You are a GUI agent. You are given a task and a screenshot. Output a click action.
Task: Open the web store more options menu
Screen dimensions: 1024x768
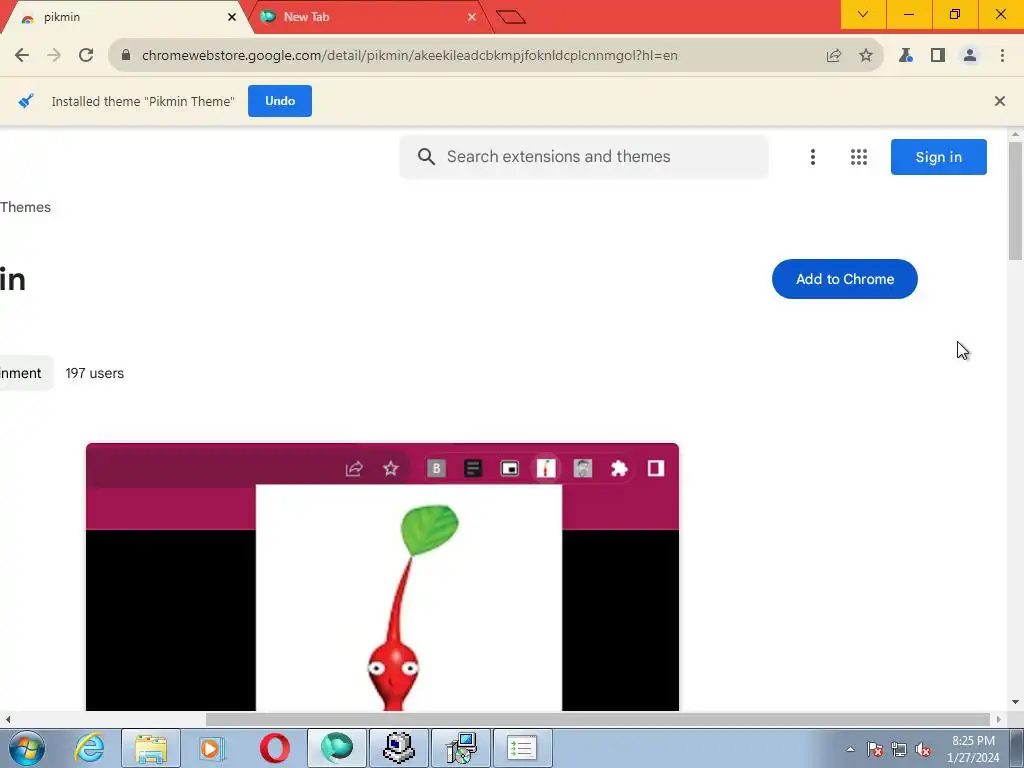(x=813, y=157)
